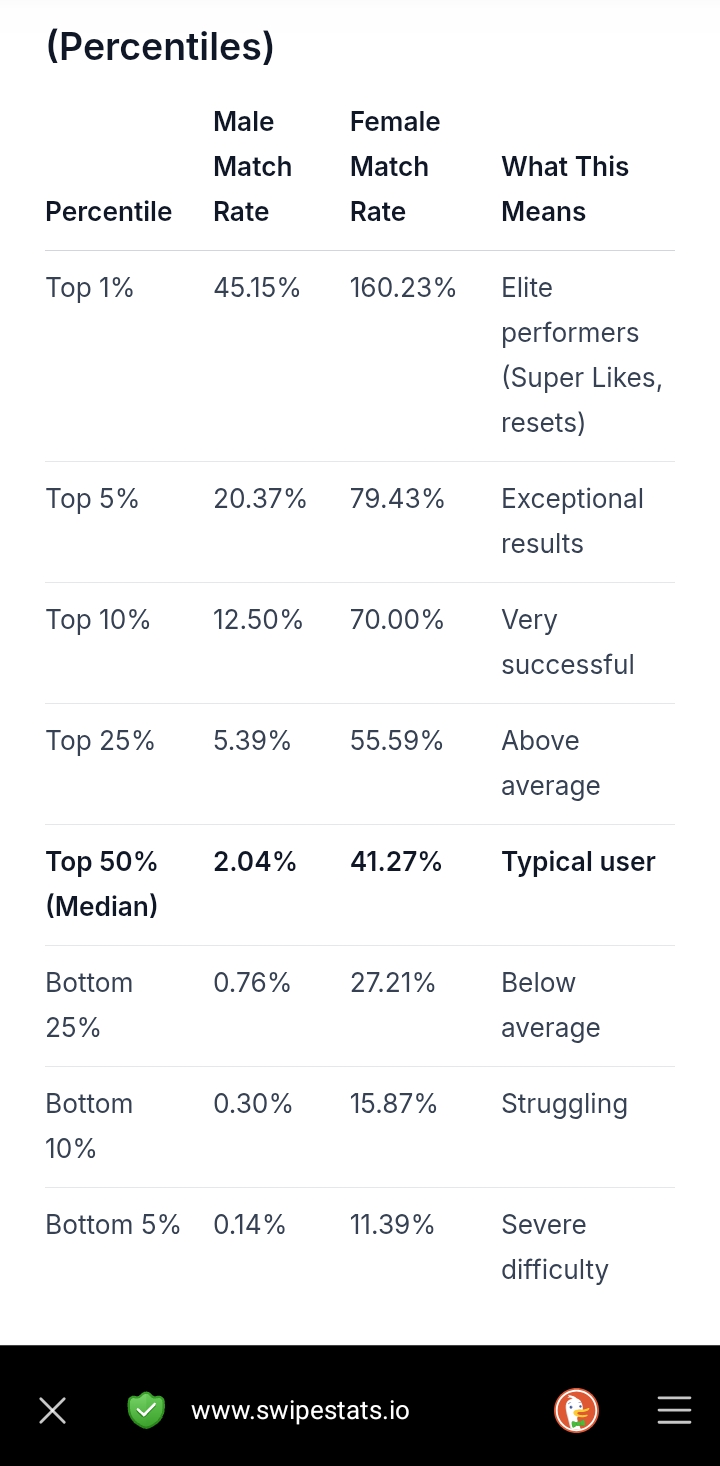The width and height of the screenshot is (720, 1466).
Task: Tap the 160.23% female match rate
Action: point(403,288)
